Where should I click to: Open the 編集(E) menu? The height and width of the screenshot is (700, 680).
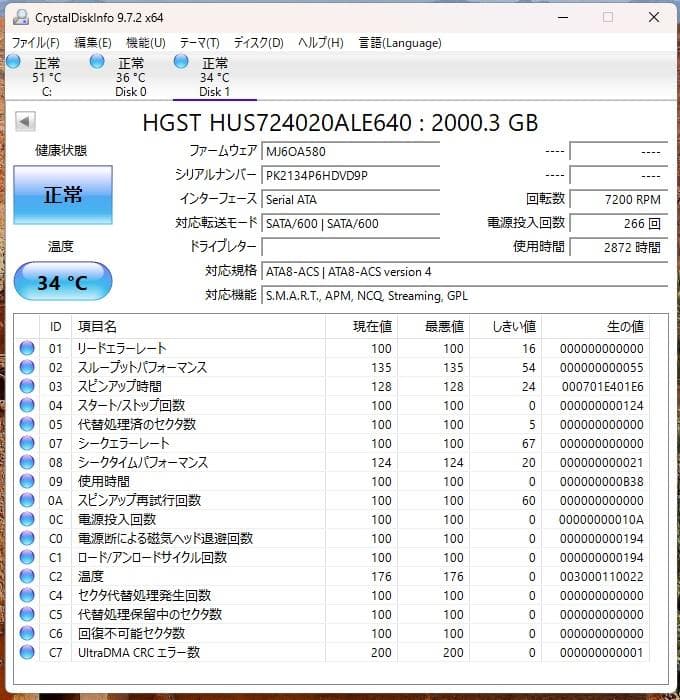pyautogui.click(x=92, y=43)
